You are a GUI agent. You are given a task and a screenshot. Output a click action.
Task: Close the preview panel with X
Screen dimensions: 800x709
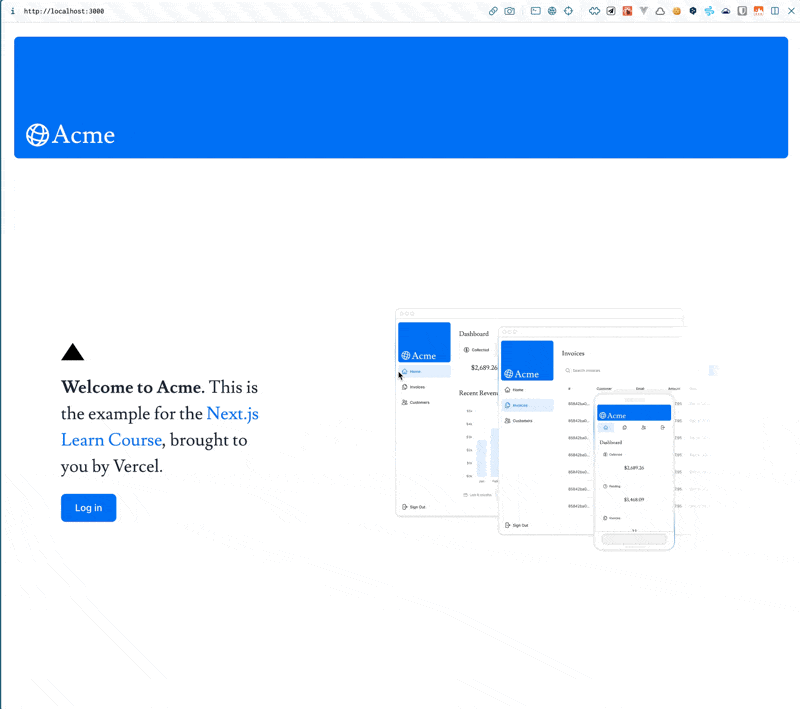coord(791,11)
